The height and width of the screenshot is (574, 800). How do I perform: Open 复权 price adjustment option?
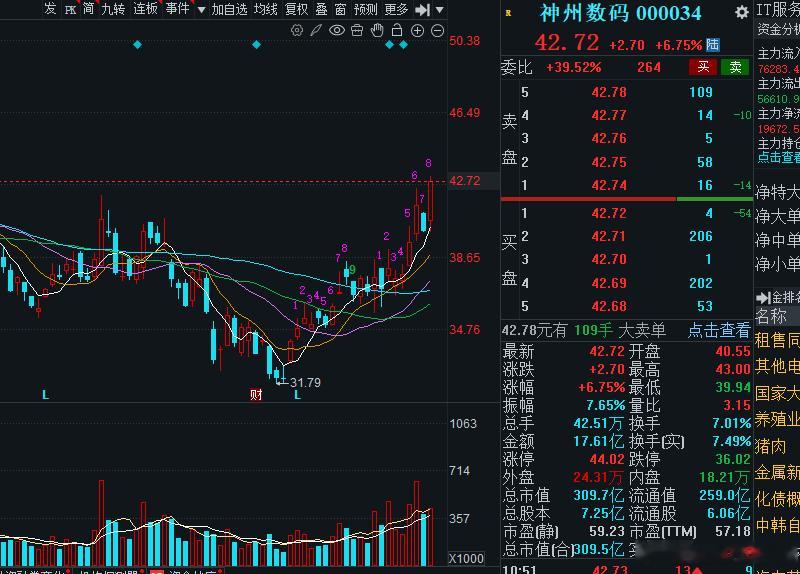pyautogui.click(x=296, y=9)
